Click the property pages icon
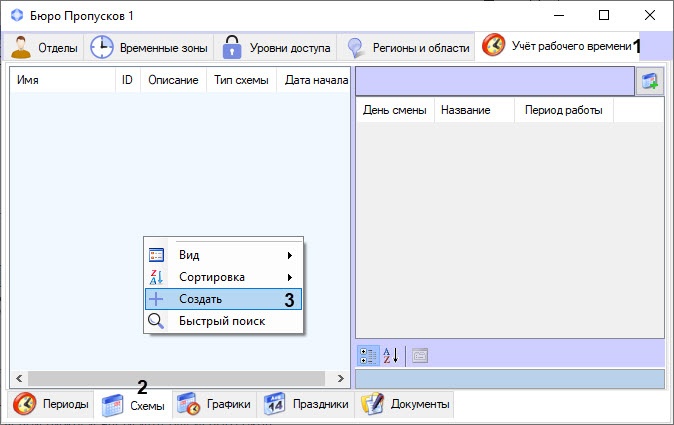This screenshot has height=425, width=674. [x=419, y=355]
